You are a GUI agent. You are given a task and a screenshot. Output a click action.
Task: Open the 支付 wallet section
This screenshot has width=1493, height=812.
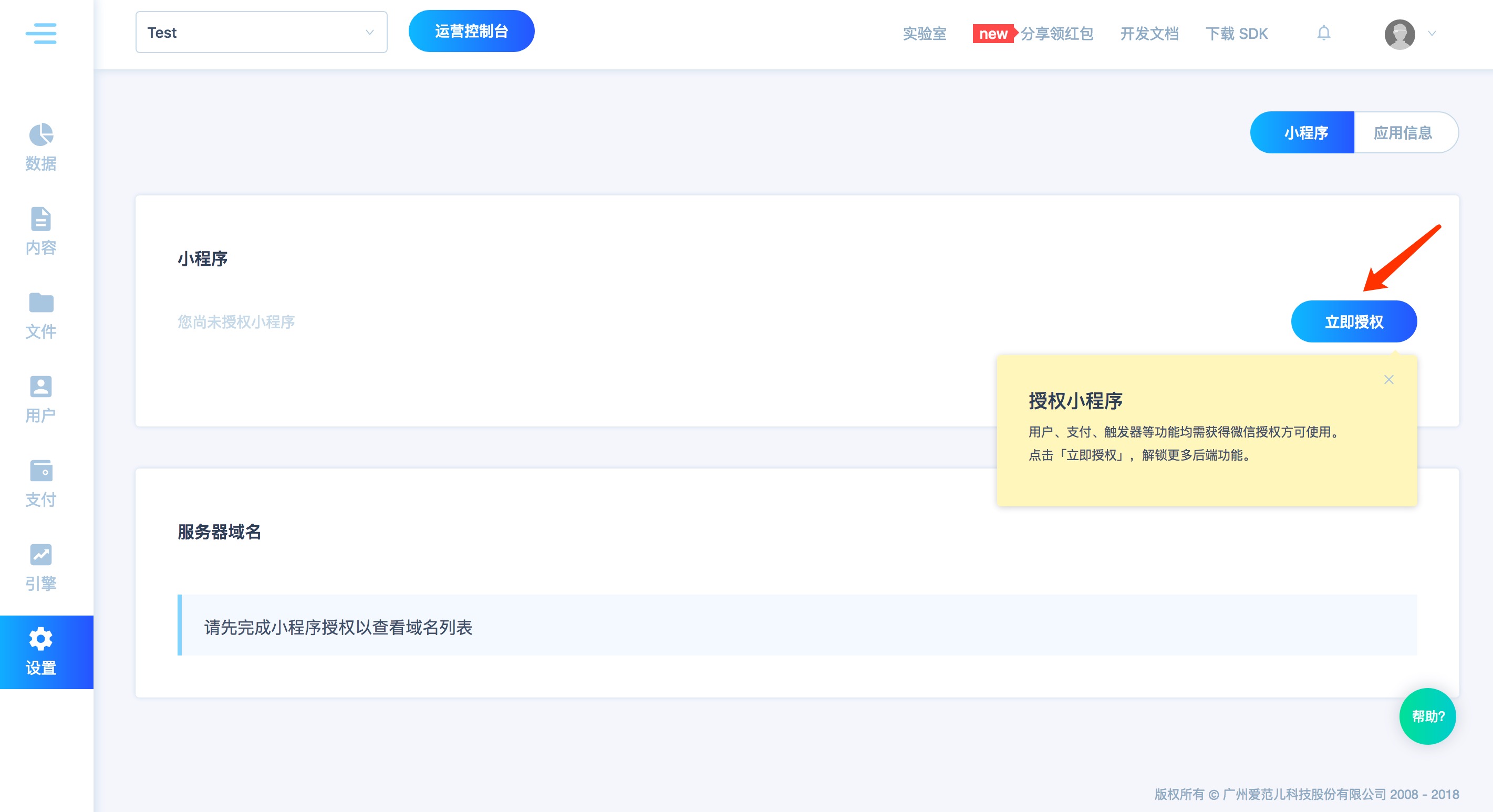(40, 483)
